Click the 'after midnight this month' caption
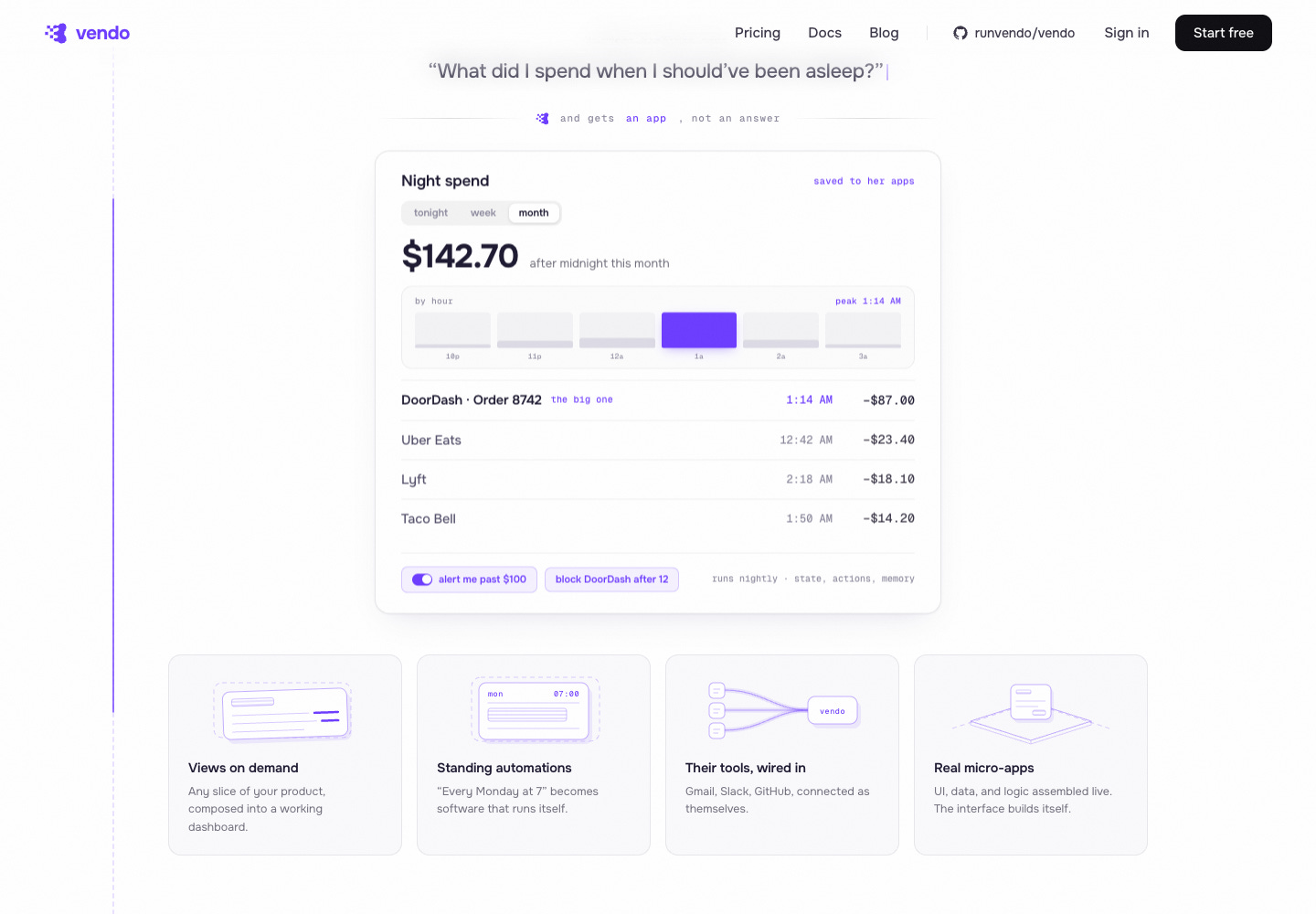Viewport: 1316px width, 914px height. pyautogui.click(x=600, y=263)
